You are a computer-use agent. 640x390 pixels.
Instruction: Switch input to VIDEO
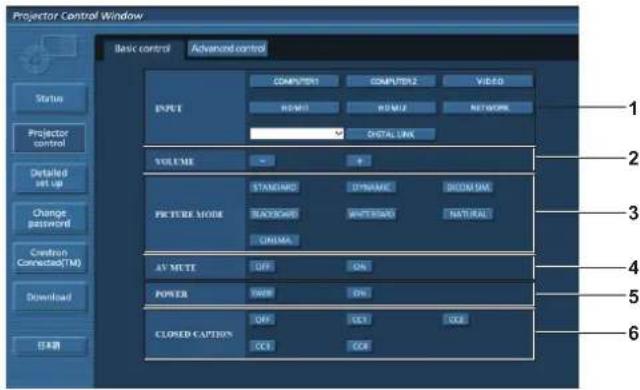click(x=488, y=81)
